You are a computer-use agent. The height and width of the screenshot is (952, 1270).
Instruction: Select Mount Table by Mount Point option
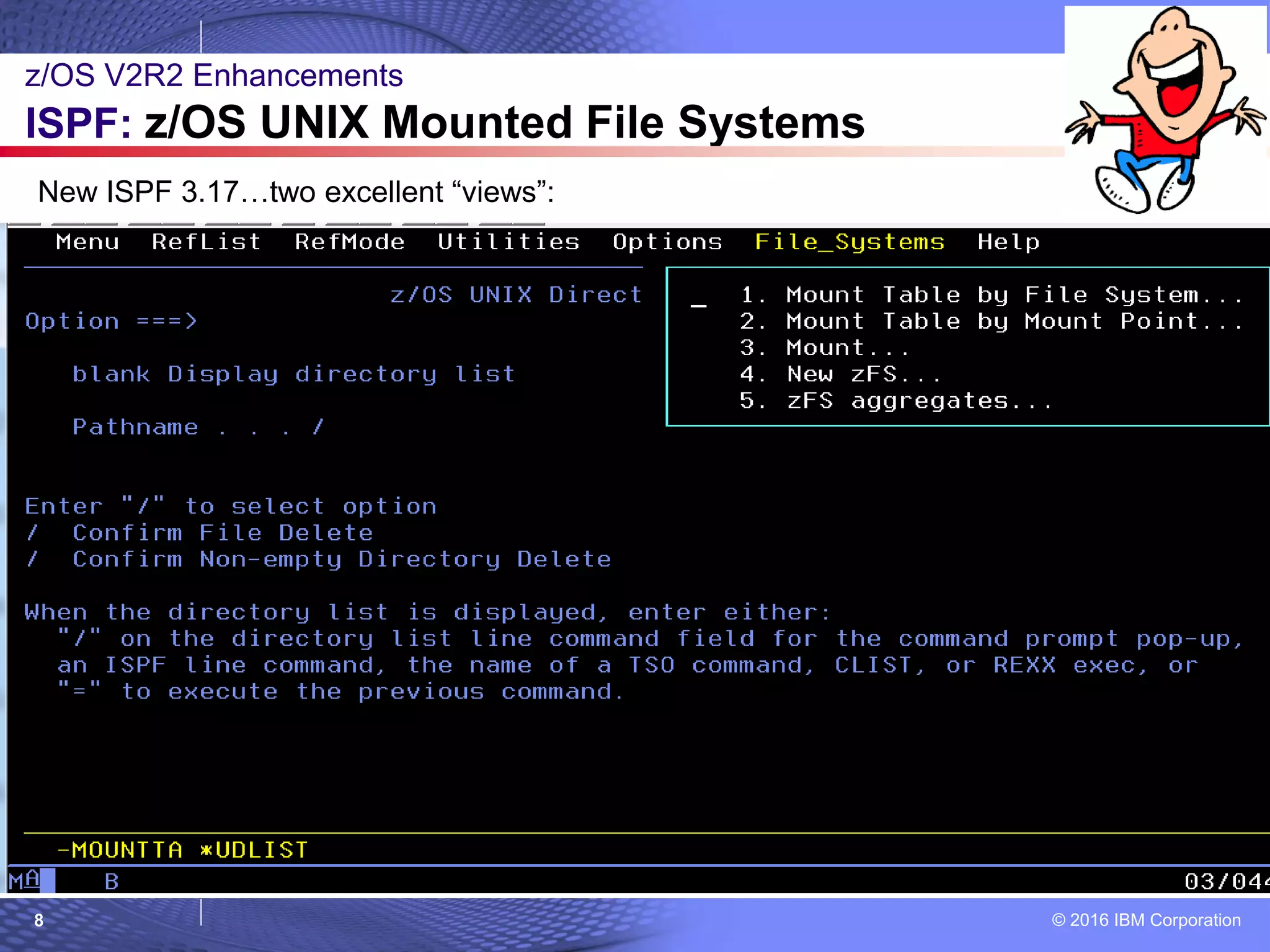click(x=992, y=322)
